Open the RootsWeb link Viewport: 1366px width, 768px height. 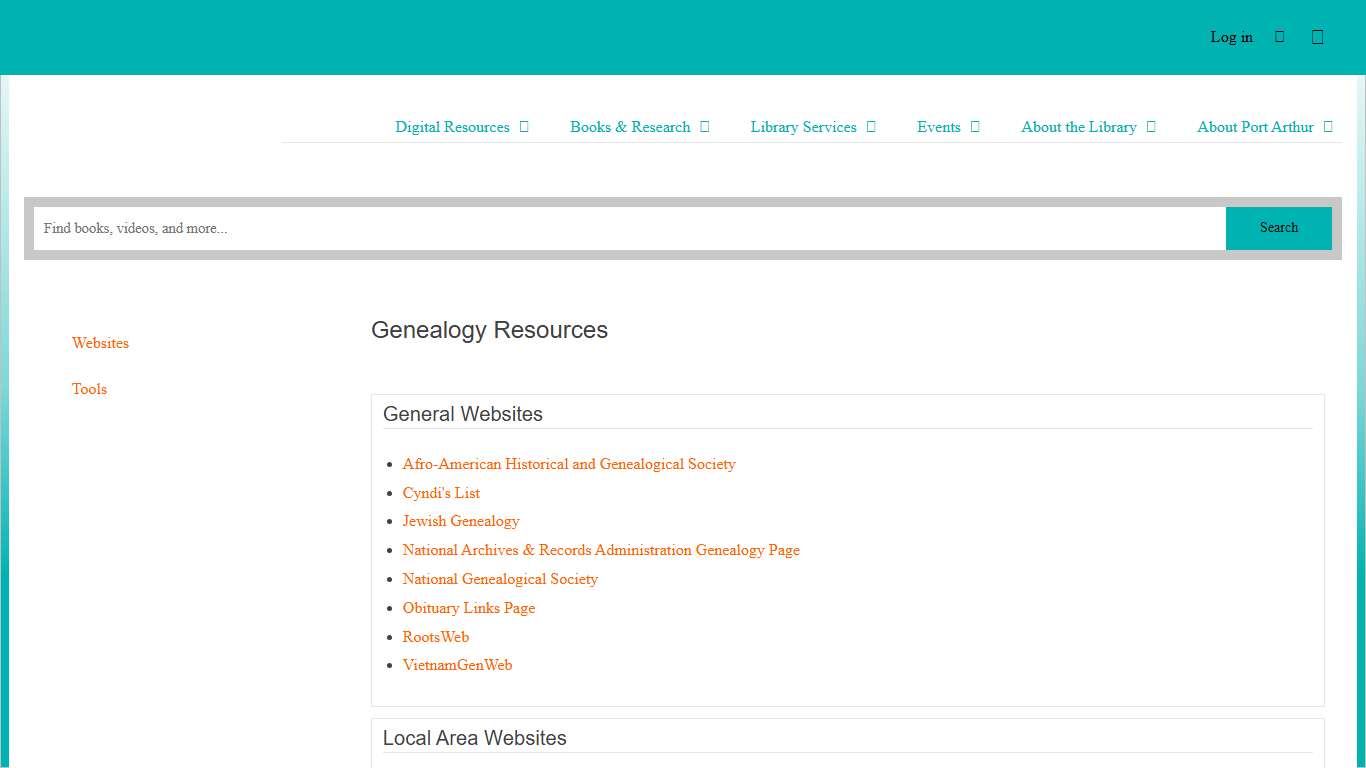point(435,637)
